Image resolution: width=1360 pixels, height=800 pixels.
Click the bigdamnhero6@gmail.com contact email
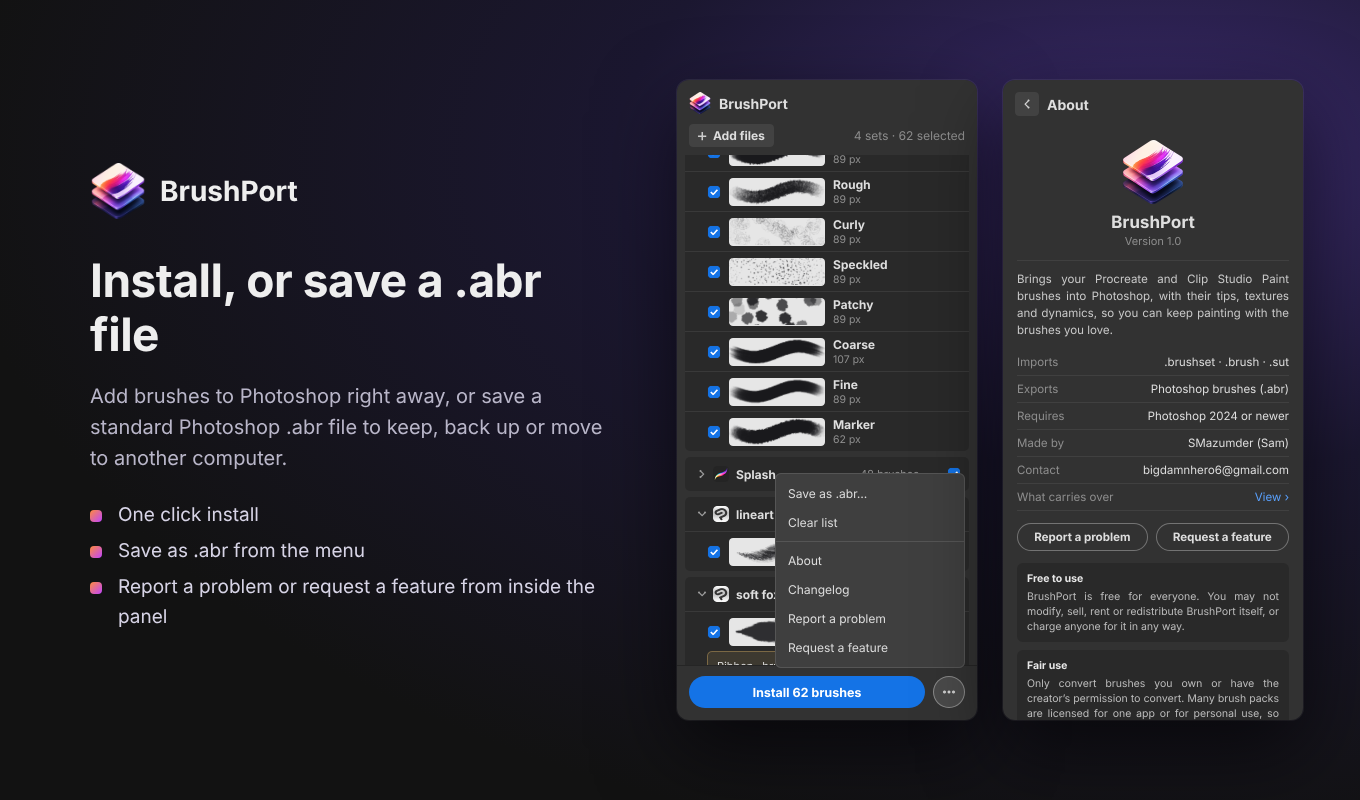click(1216, 470)
